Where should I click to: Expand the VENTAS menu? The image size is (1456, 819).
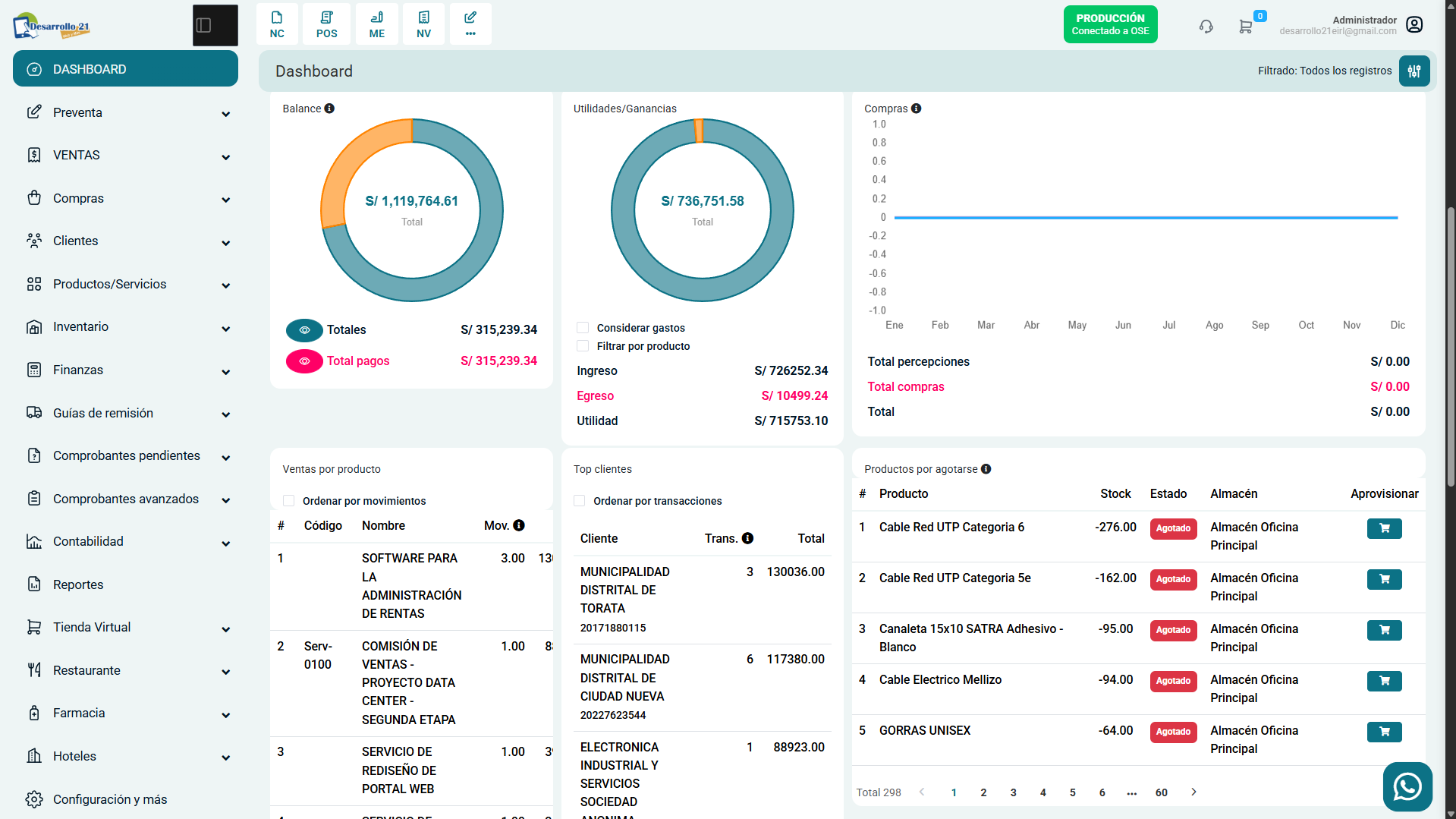pyautogui.click(x=125, y=155)
